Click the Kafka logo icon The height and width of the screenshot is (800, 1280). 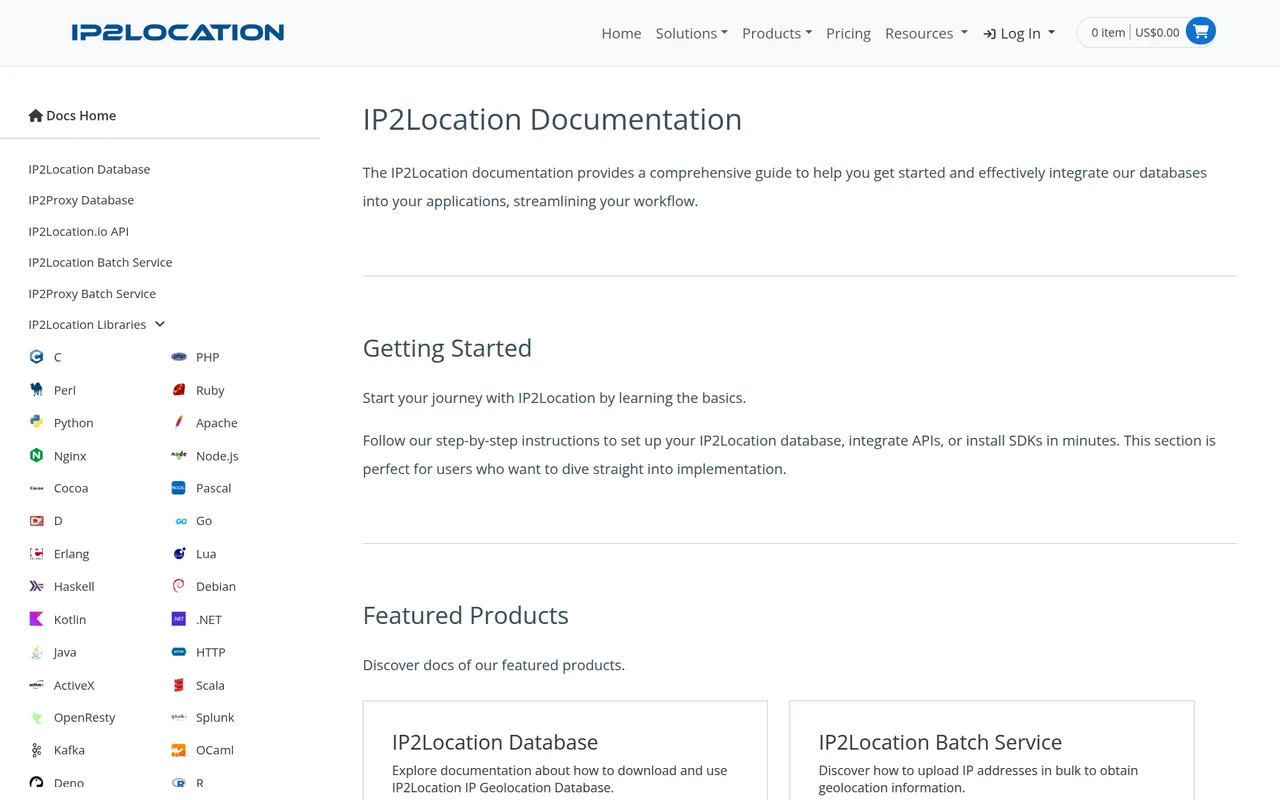pyautogui.click(x=36, y=750)
